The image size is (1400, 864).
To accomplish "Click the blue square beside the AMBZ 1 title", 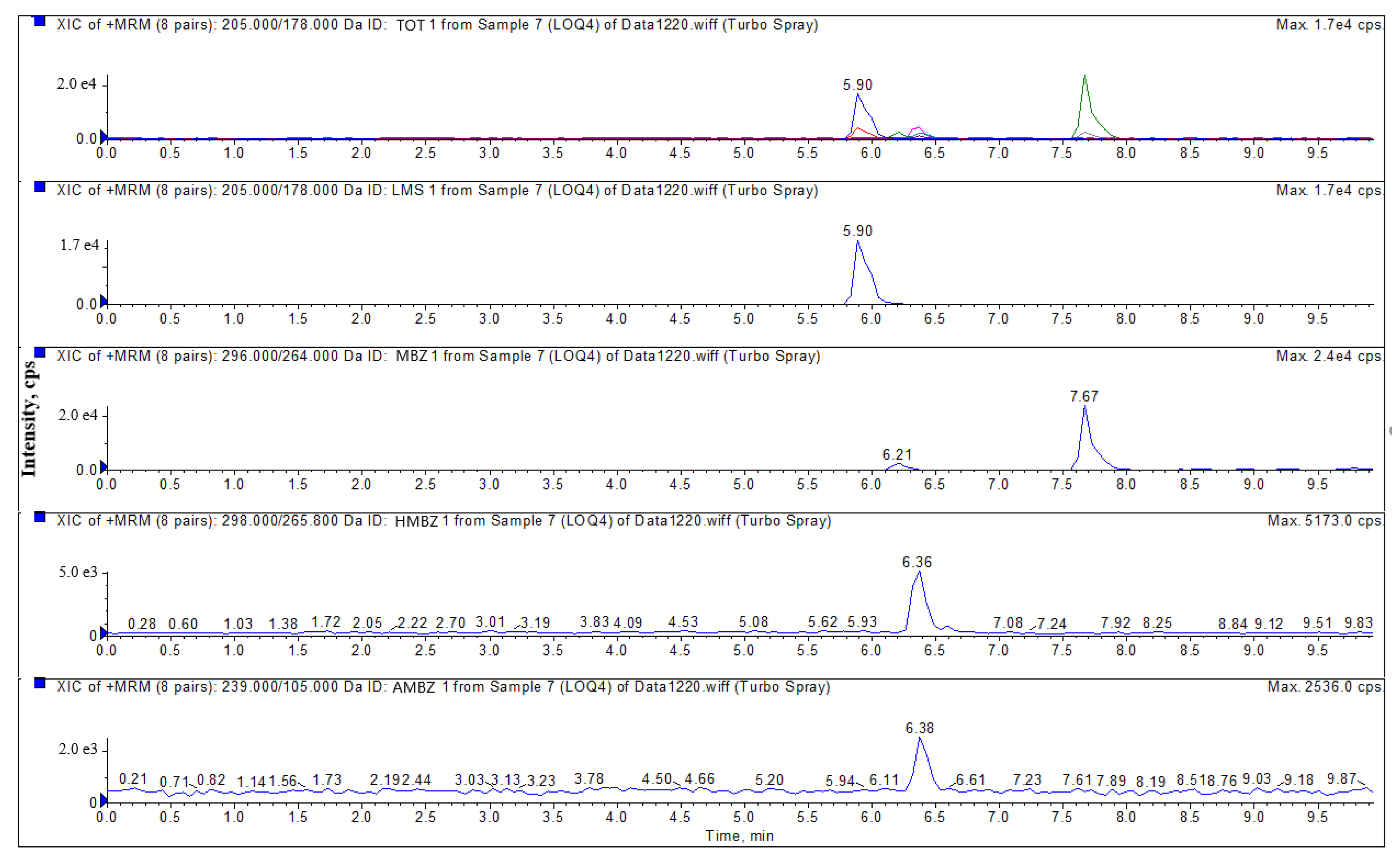I will click(39, 683).
